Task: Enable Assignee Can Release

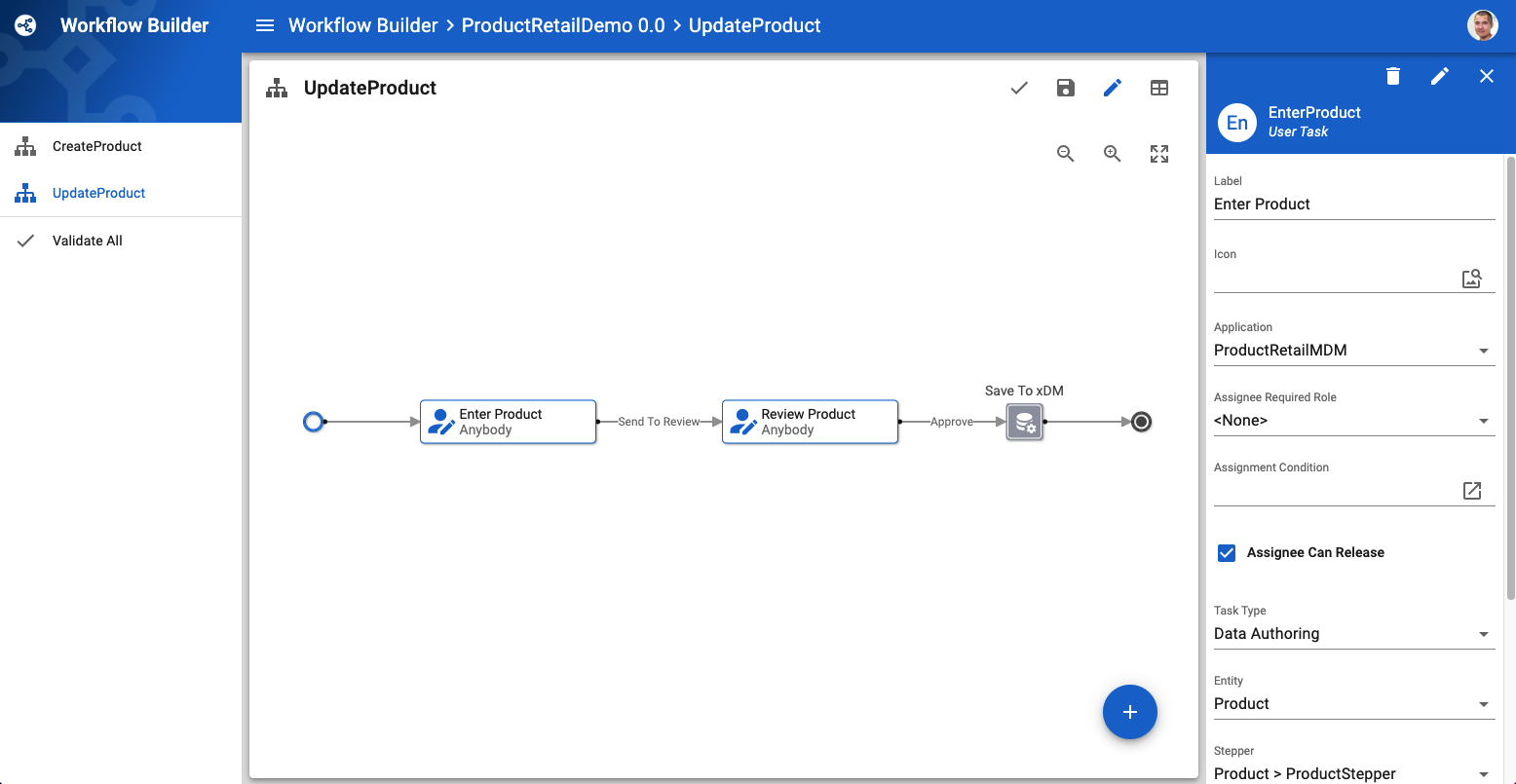Action: click(1226, 552)
